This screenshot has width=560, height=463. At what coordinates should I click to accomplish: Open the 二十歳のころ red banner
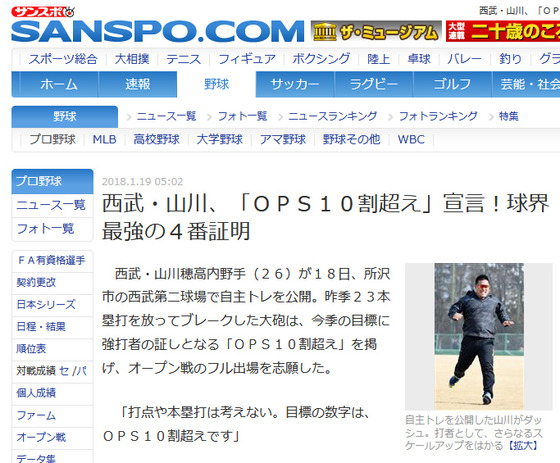click(503, 31)
